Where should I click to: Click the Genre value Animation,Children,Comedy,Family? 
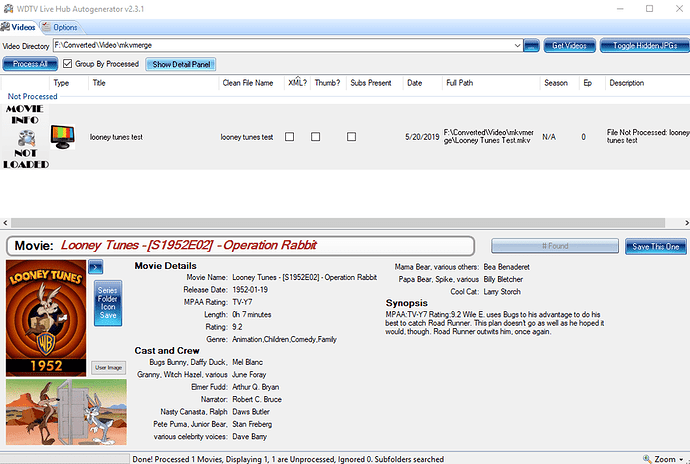click(284, 339)
